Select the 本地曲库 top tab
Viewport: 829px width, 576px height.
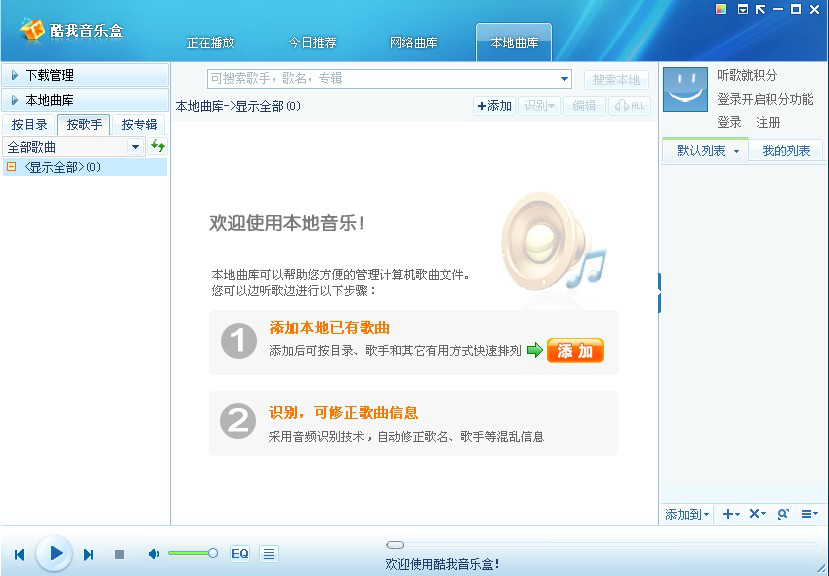(x=514, y=43)
